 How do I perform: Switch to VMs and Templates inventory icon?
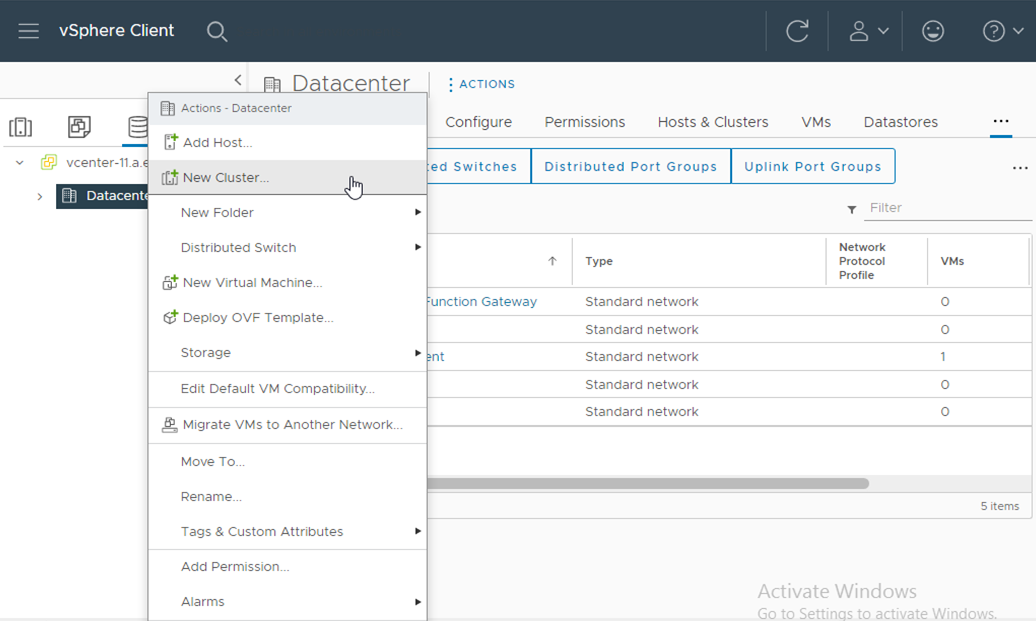[79, 127]
